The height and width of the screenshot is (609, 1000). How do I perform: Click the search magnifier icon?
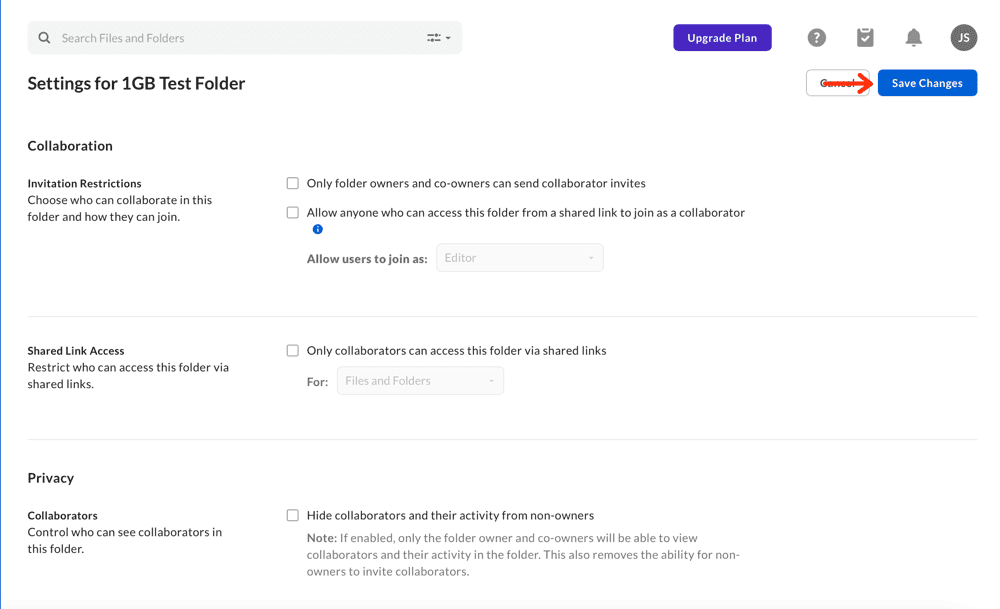[x=44, y=38]
